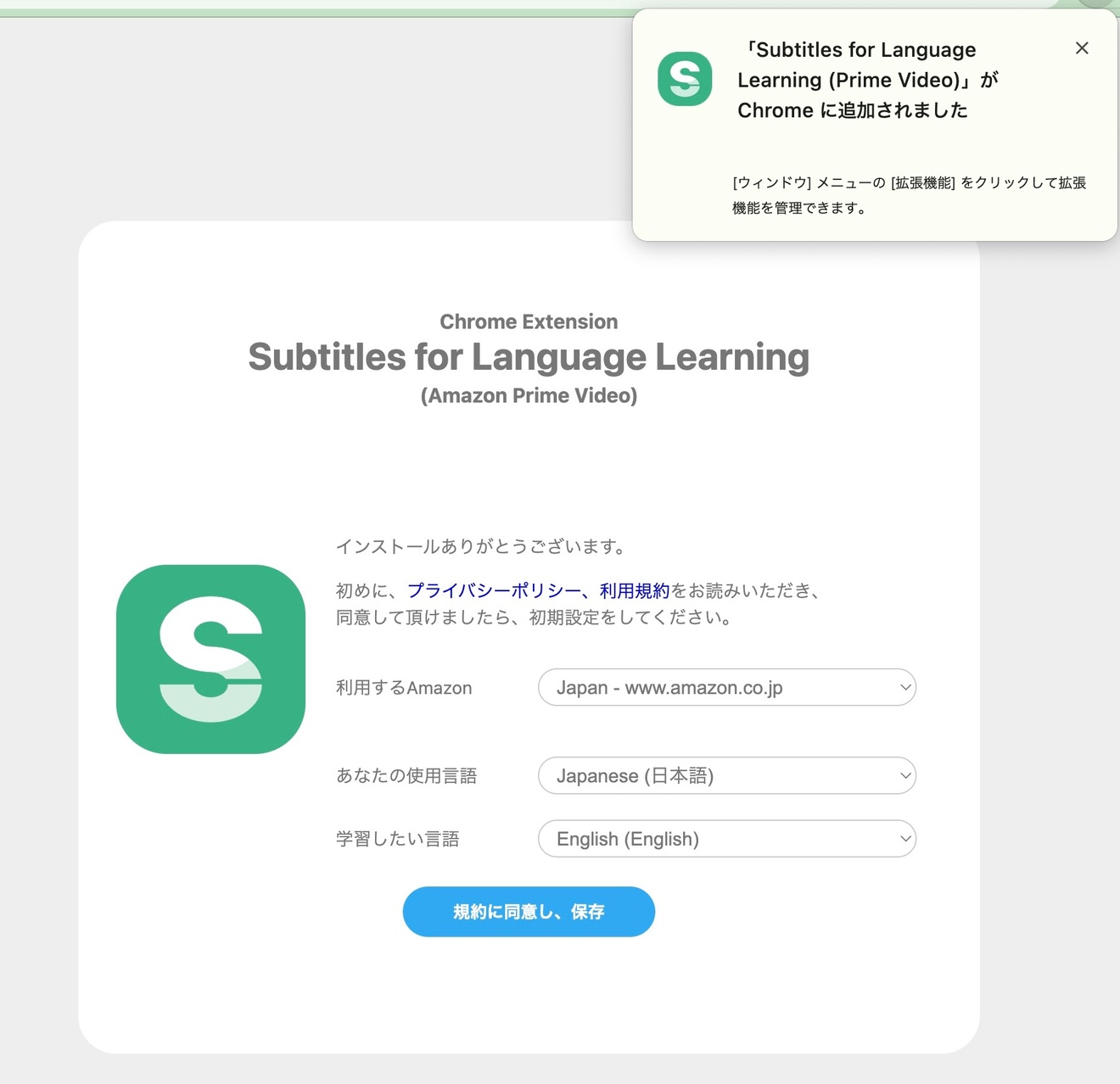Screen dimensions: 1120x1084
Task: Click the Subtitles for Language Learning heading
Action: [x=529, y=357]
